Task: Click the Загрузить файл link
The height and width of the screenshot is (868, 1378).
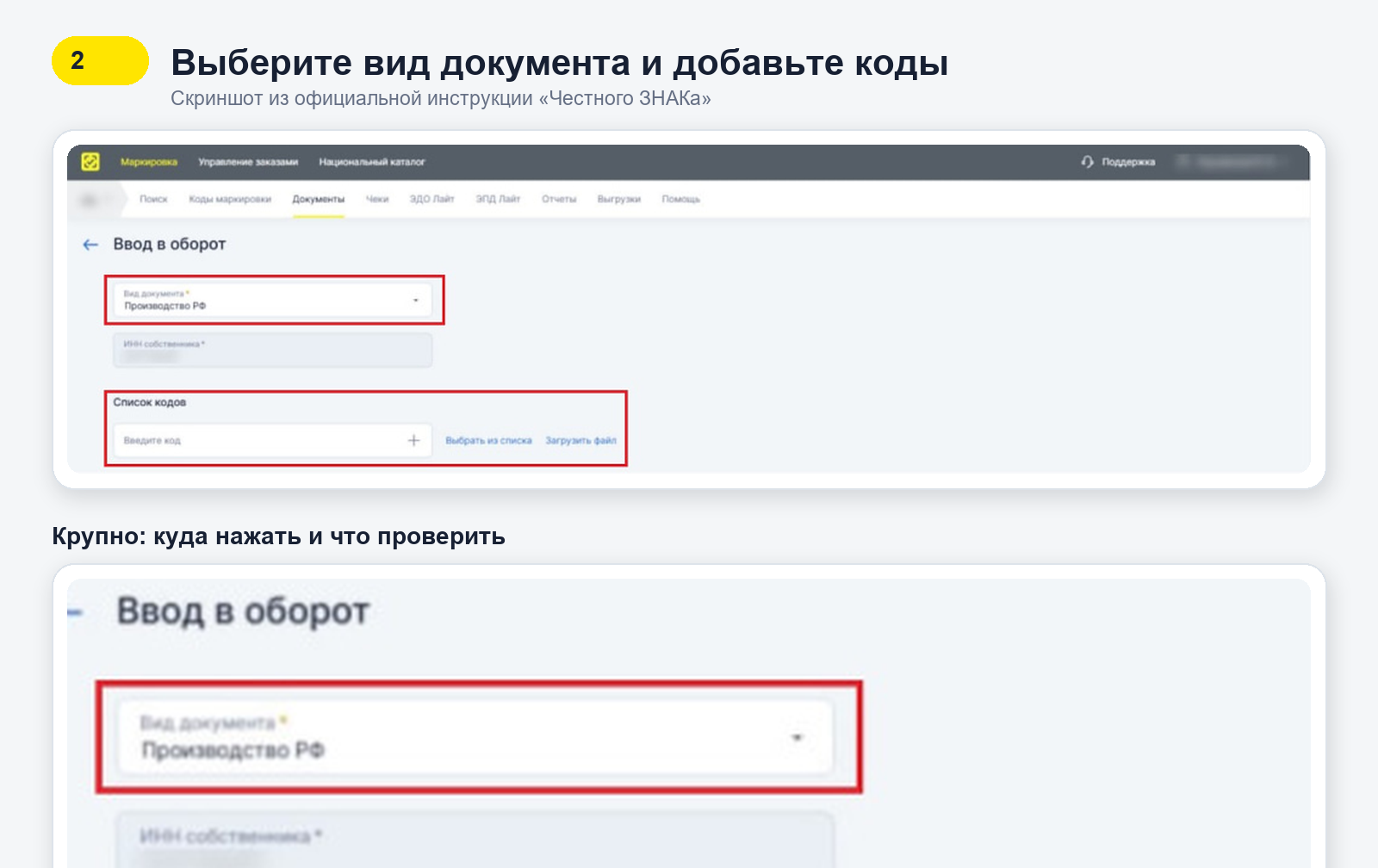Action: (x=580, y=440)
